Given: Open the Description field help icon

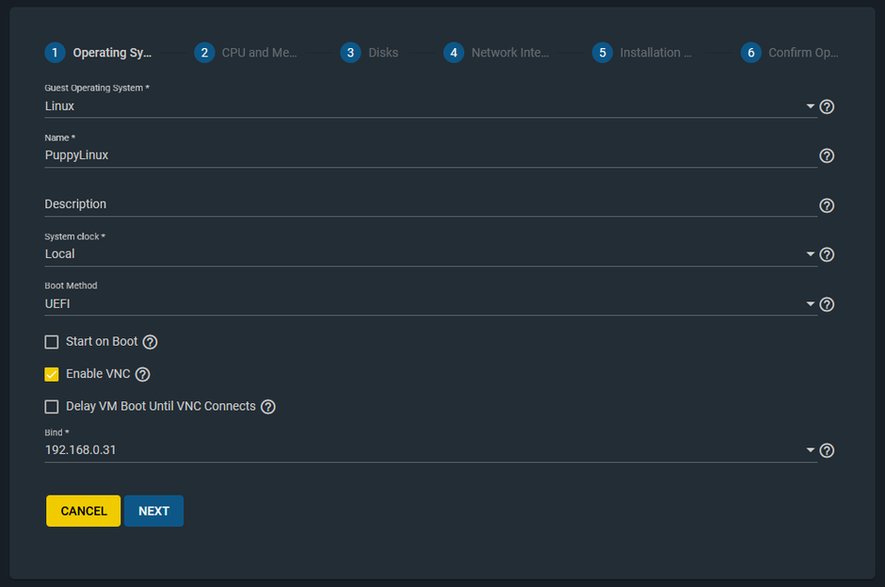Looking at the screenshot, I should [x=826, y=205].
